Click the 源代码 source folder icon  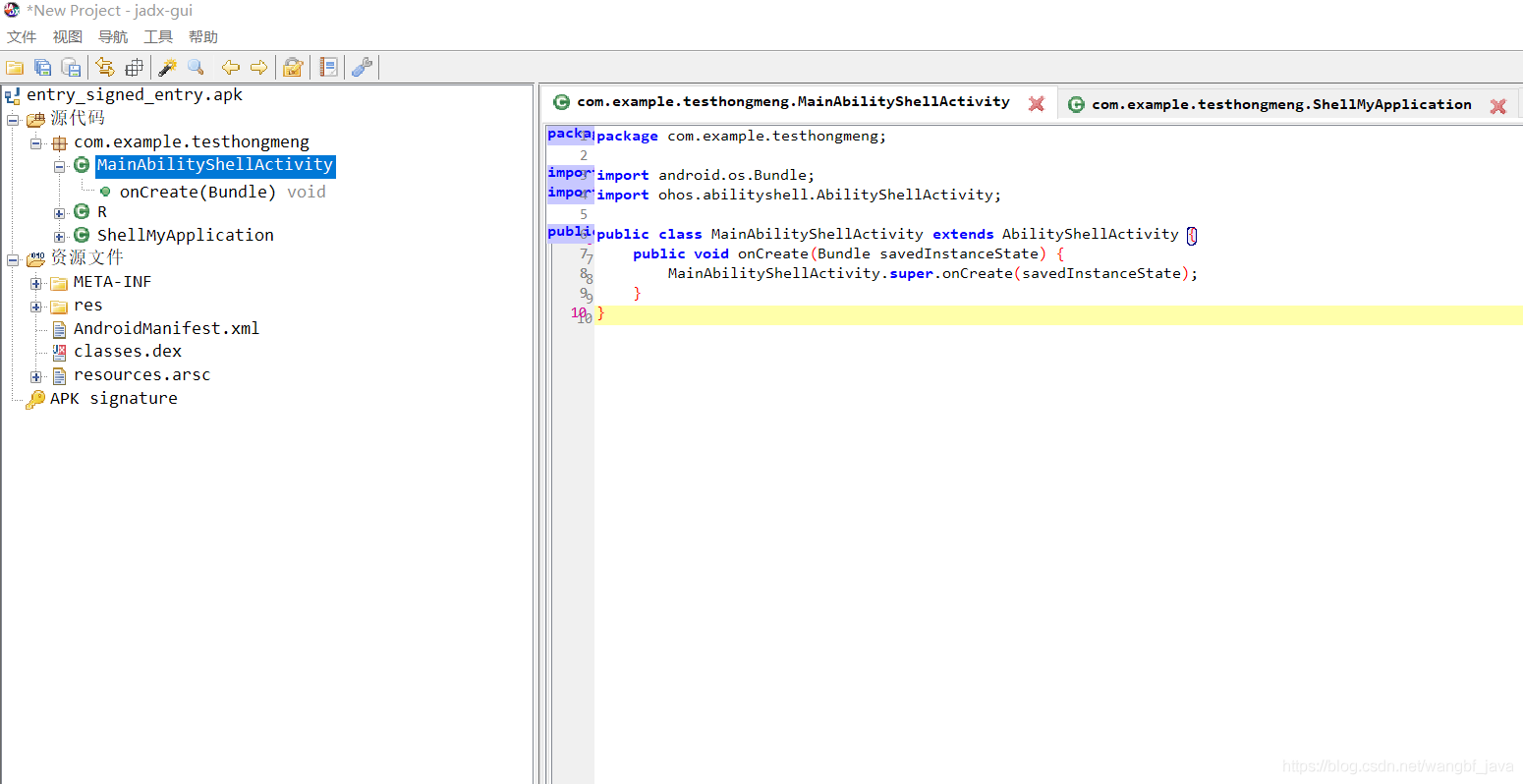pos(36,119)
